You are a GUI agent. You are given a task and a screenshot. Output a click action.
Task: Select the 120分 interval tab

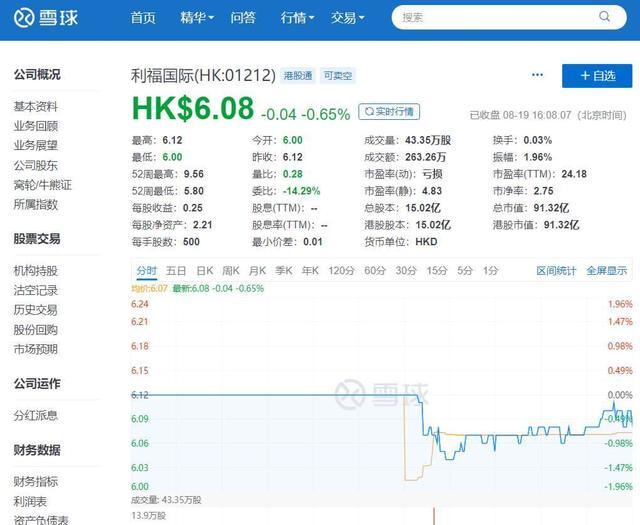click(341, 271)
